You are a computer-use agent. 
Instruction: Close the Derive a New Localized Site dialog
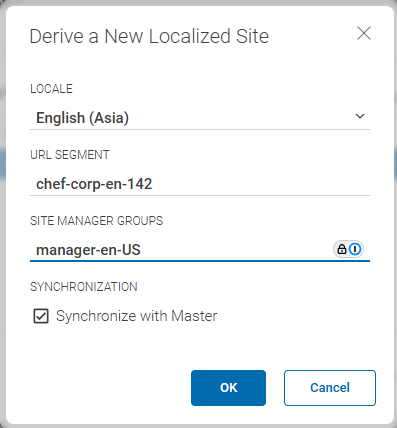[364, 33]
